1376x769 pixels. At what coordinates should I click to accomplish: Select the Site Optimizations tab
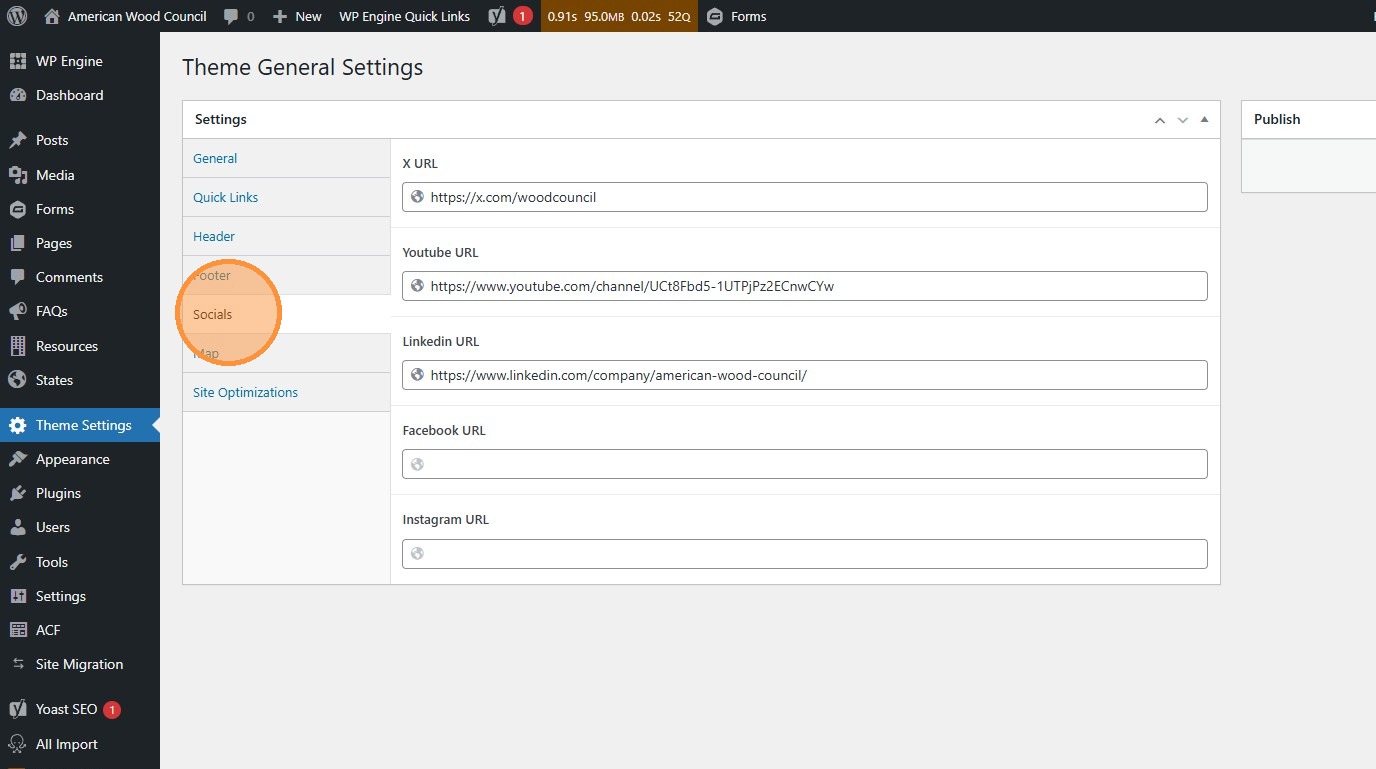point(245,392)
